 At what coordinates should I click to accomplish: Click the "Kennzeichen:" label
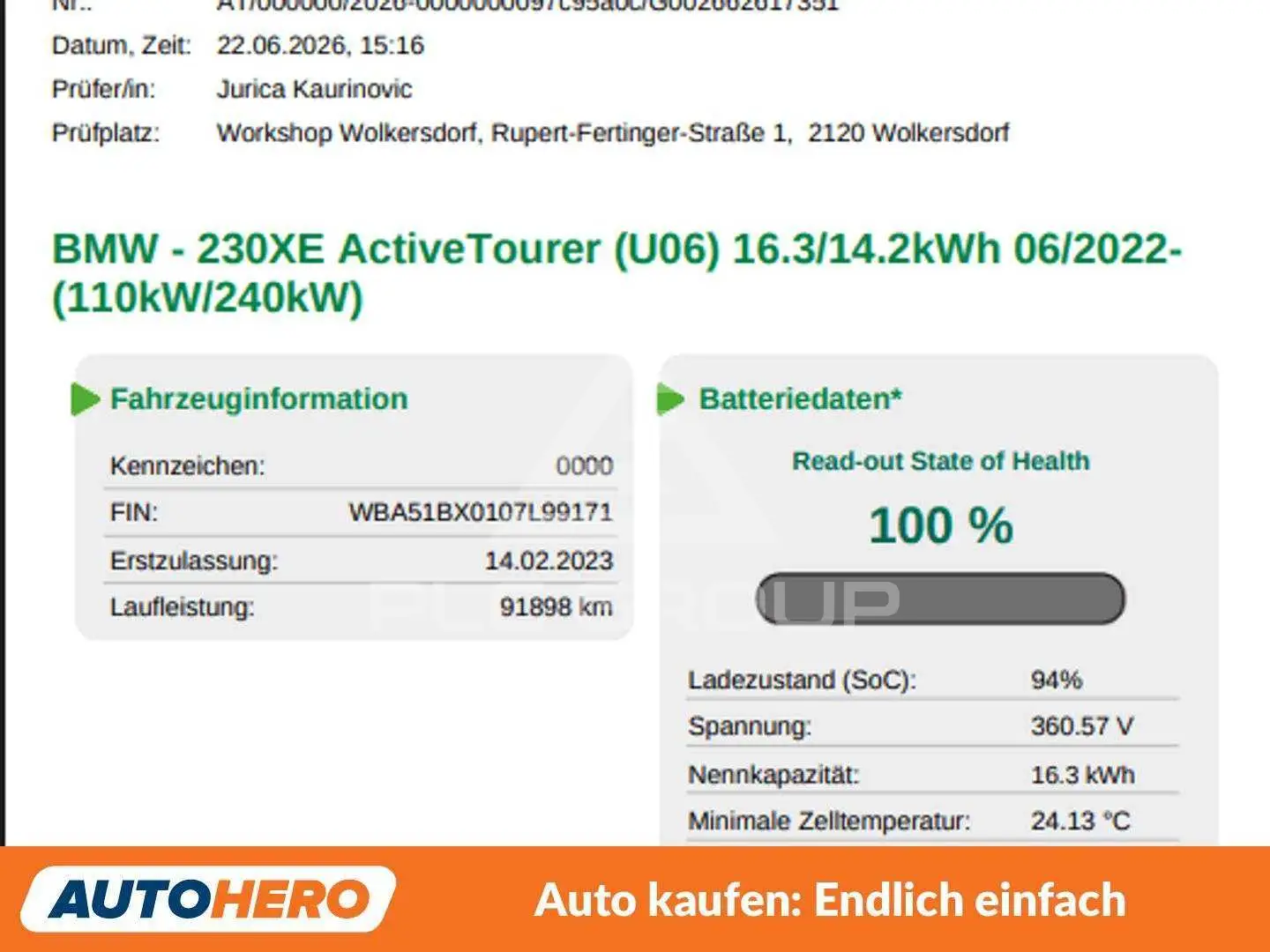coord(187,465)
